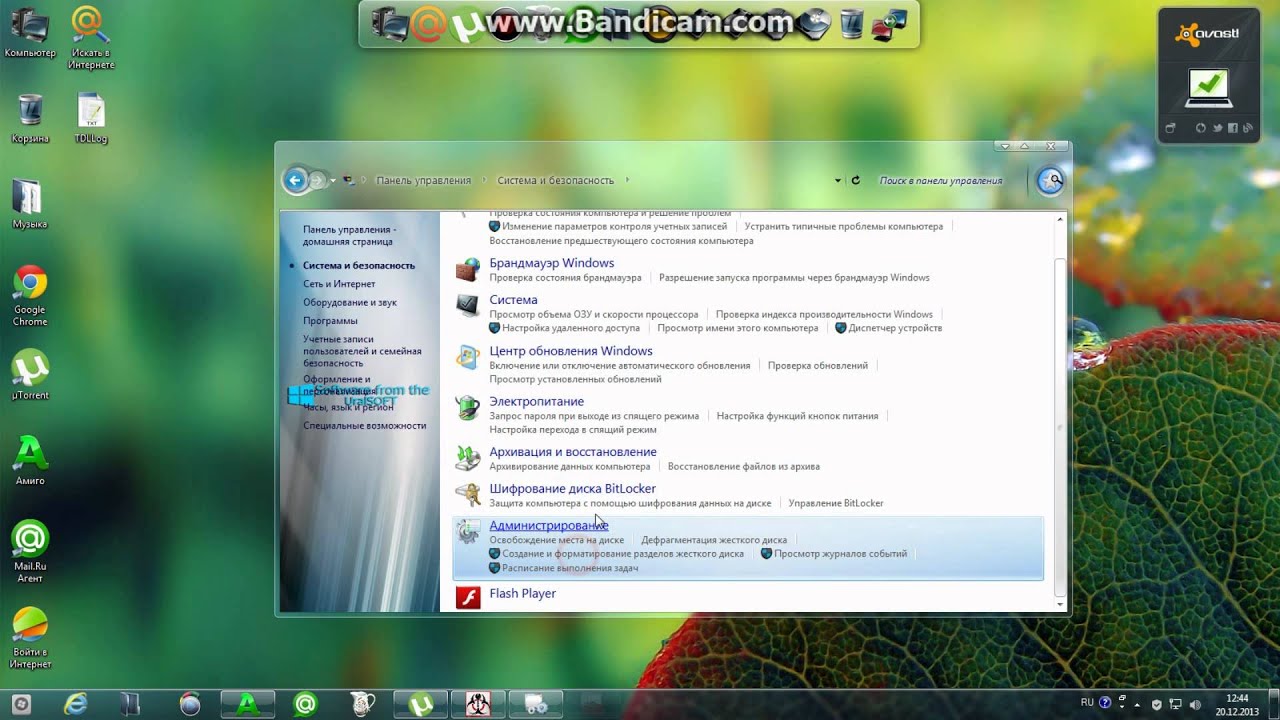Click the BitLocker keys icon

click(x=467, y=494)
